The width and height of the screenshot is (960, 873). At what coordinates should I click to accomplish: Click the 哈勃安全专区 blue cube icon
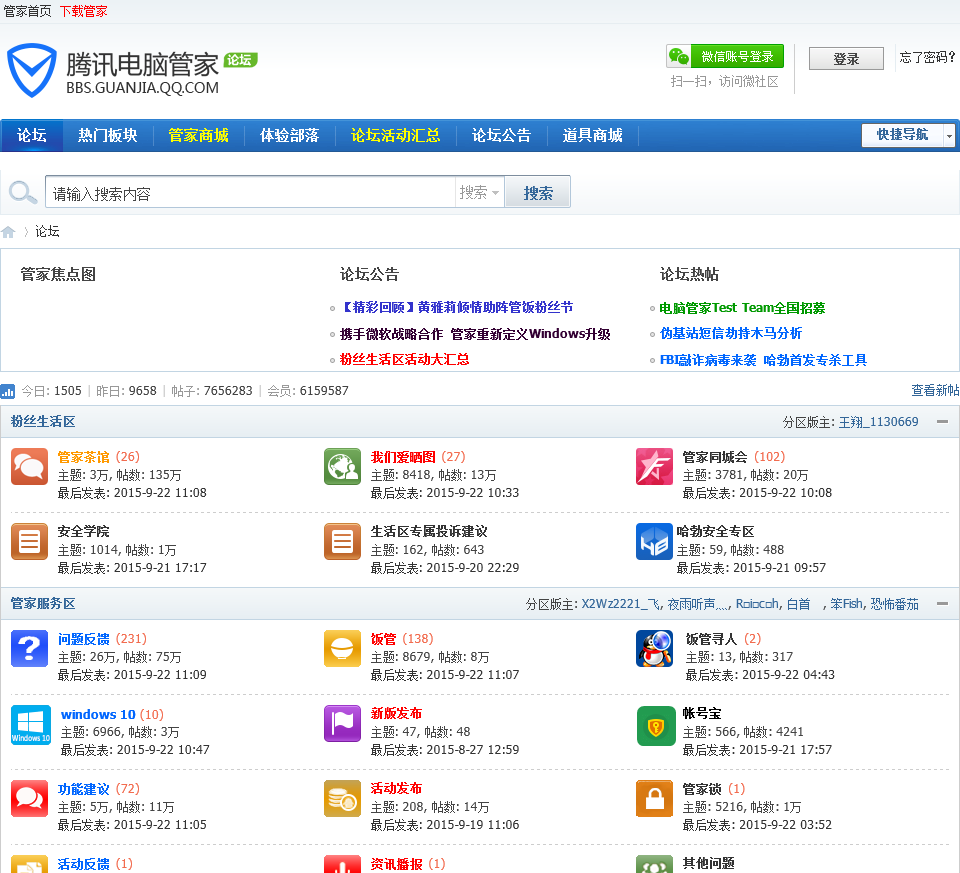point(654,541)
